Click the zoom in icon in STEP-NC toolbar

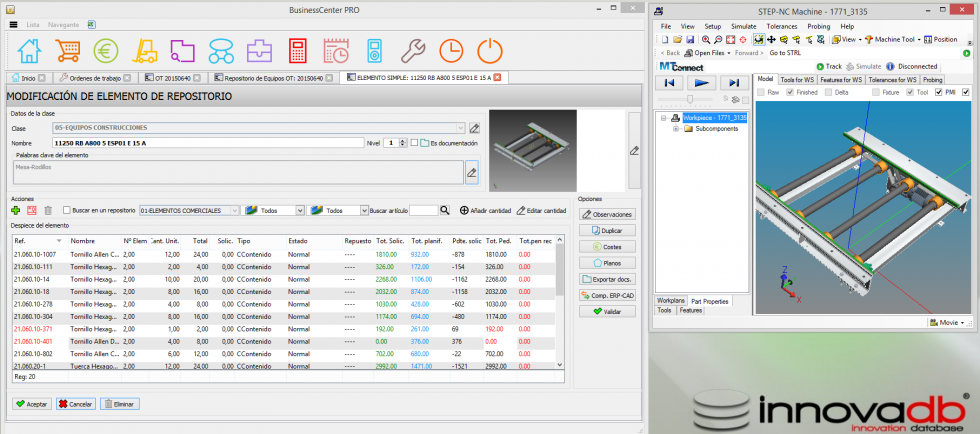tap(706, 39)
